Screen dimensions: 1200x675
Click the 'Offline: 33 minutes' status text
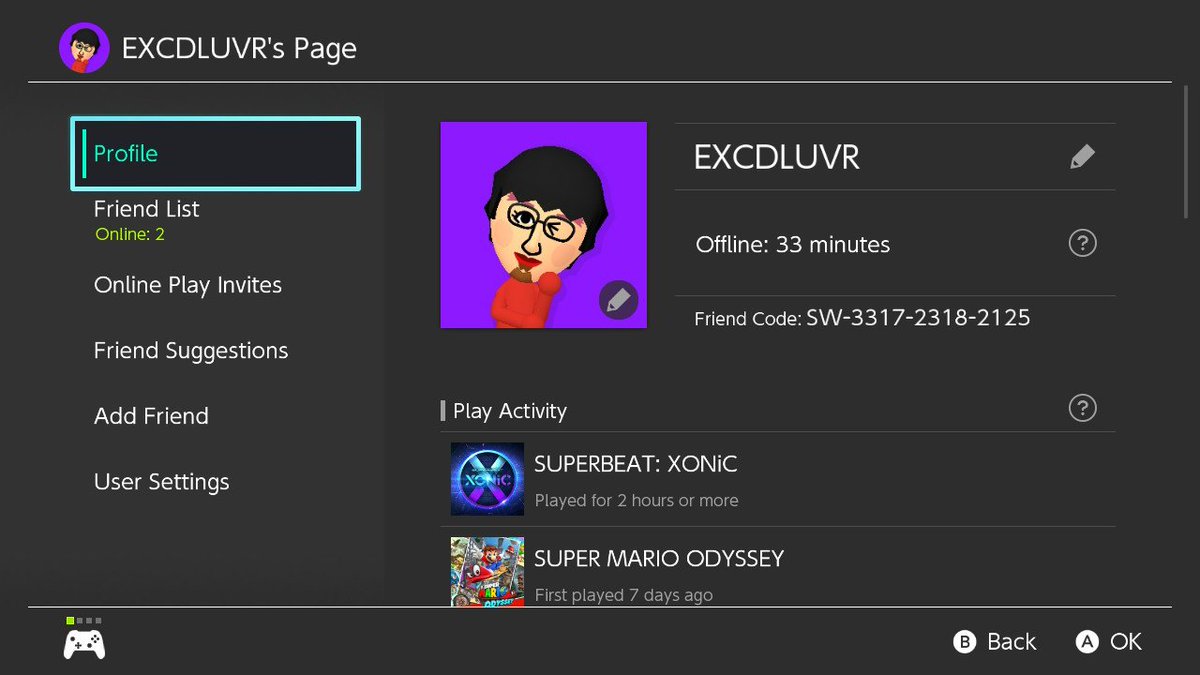(x=793, y=244)
